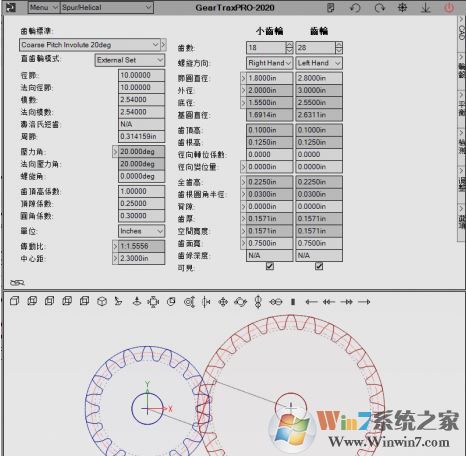Select the first cube view icon
This screenshot has width=466, height=456.
[x=14, y=301]
